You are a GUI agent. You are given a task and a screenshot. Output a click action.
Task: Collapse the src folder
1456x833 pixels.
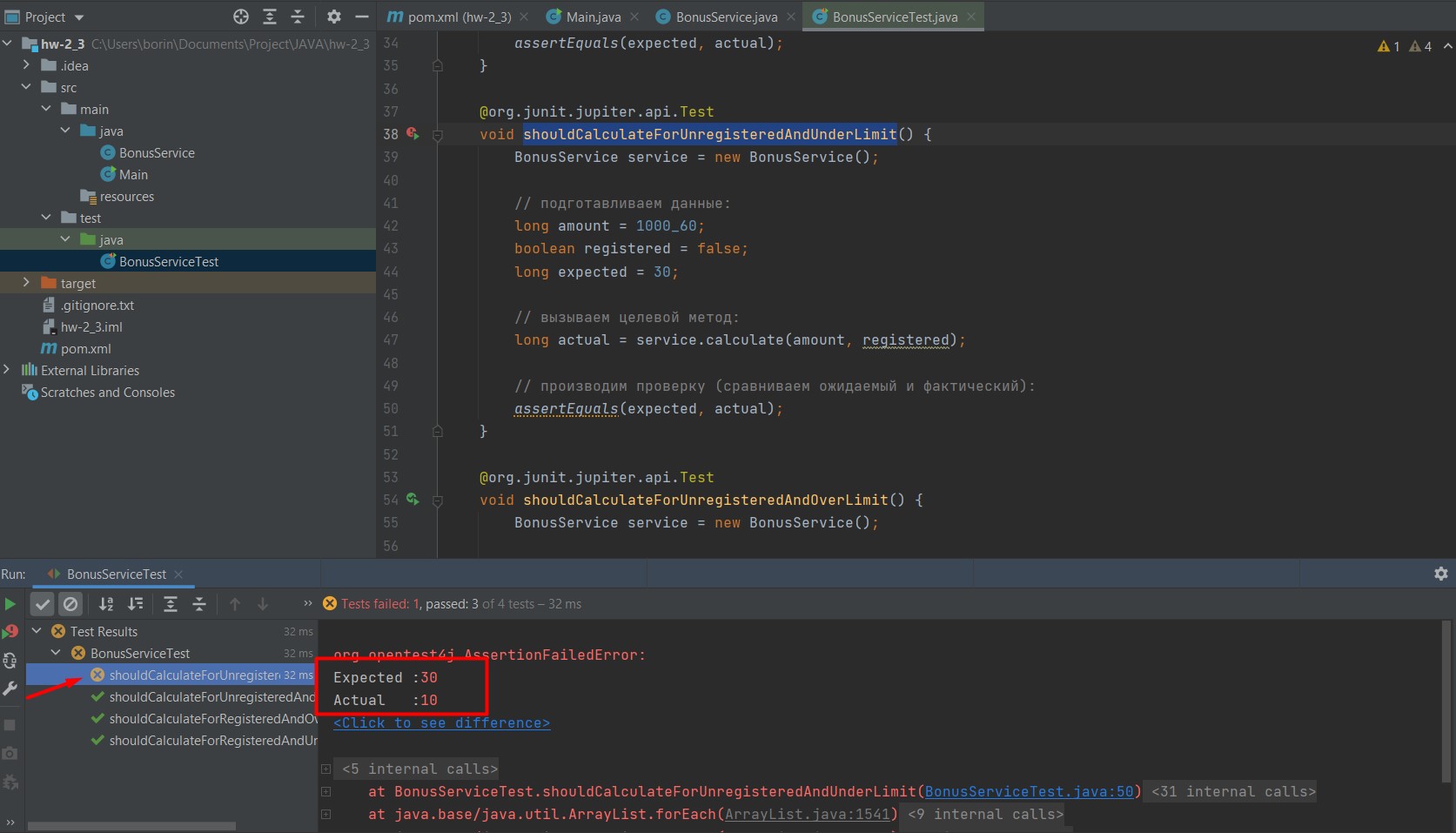26,87
